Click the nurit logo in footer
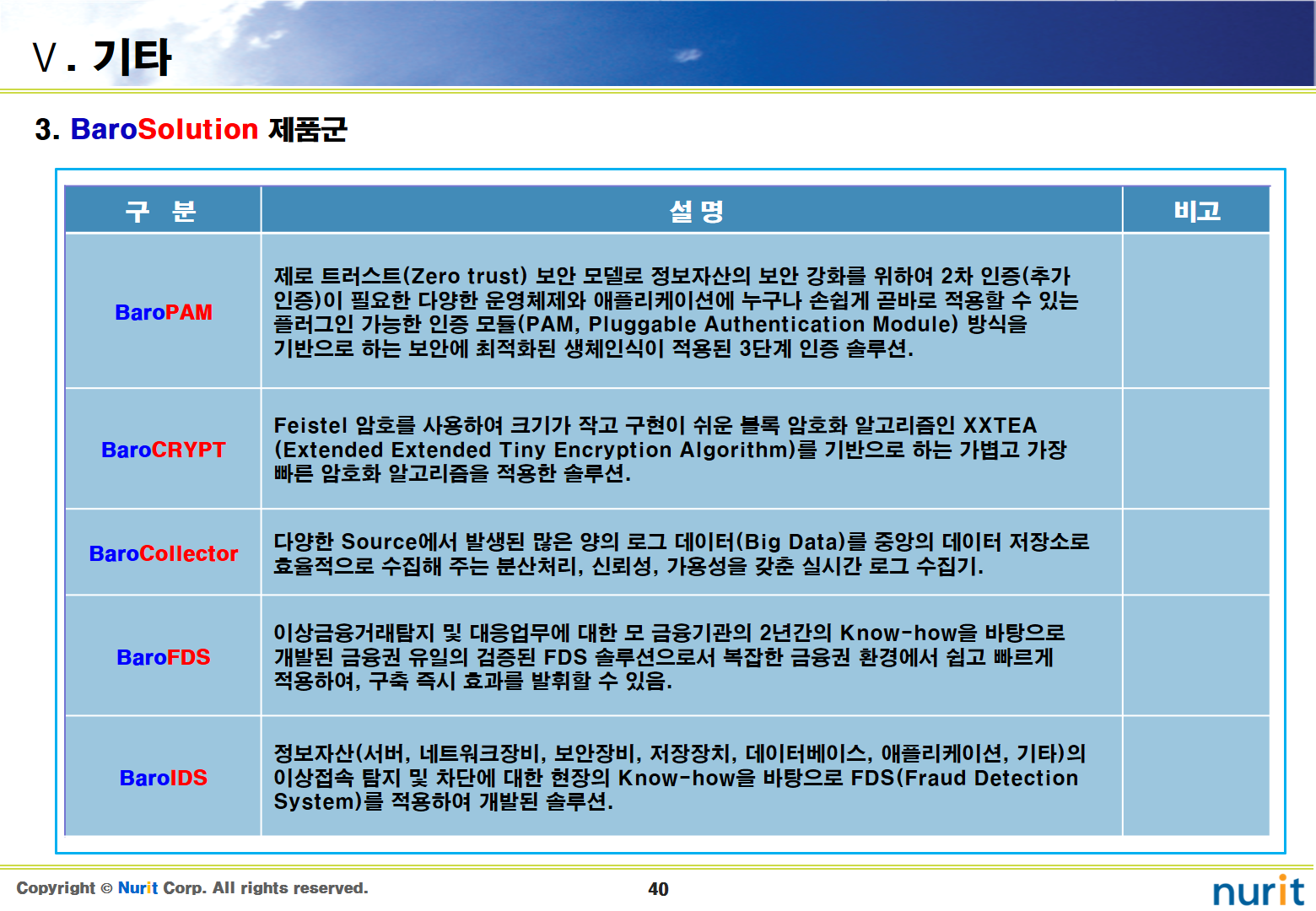 pyautogui.click(x=1259, y=890)
